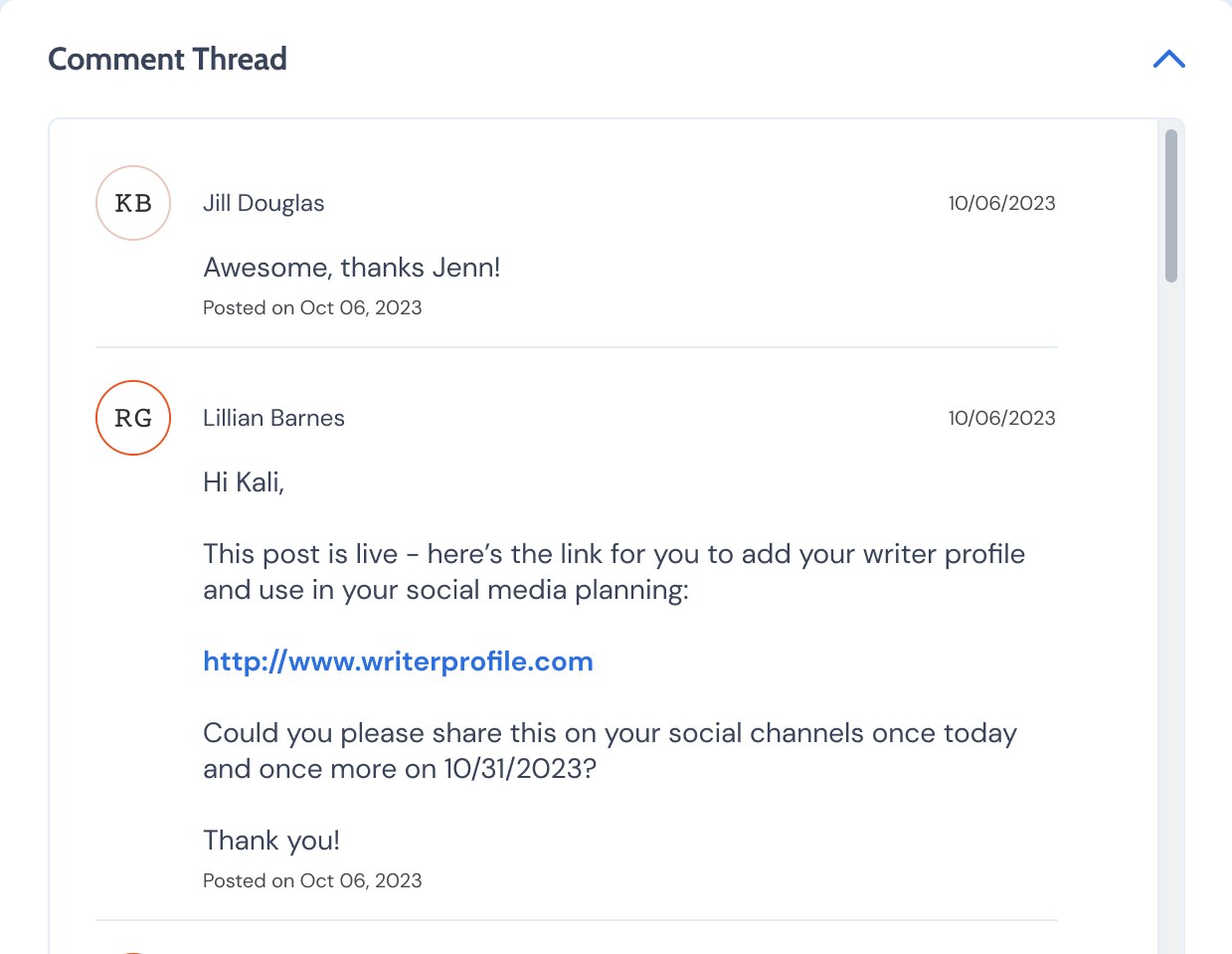Viewport: 1232px width, 954px height.
Task: Collapse the Comment Thread section
Action: [1168, 60]
